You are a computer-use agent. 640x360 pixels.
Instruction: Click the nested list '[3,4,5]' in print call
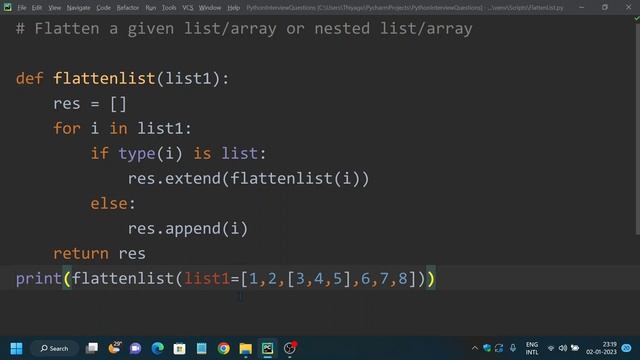coord(319,279)
